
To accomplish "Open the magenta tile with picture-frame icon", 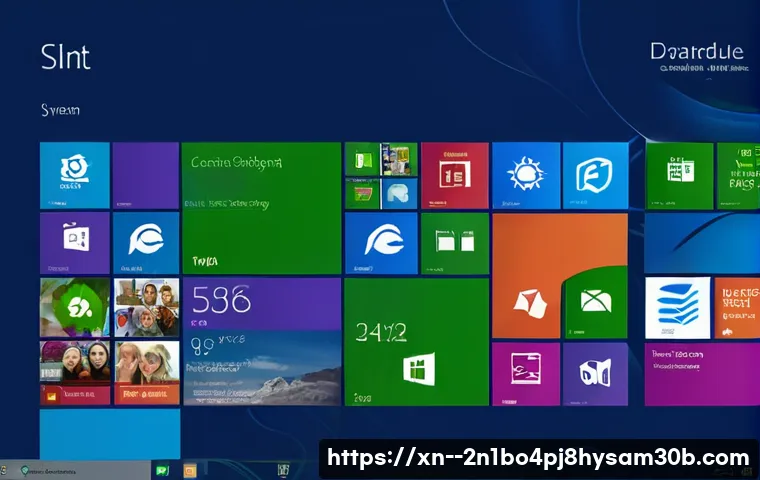I will pyautogui.click(x=526, y=374).
